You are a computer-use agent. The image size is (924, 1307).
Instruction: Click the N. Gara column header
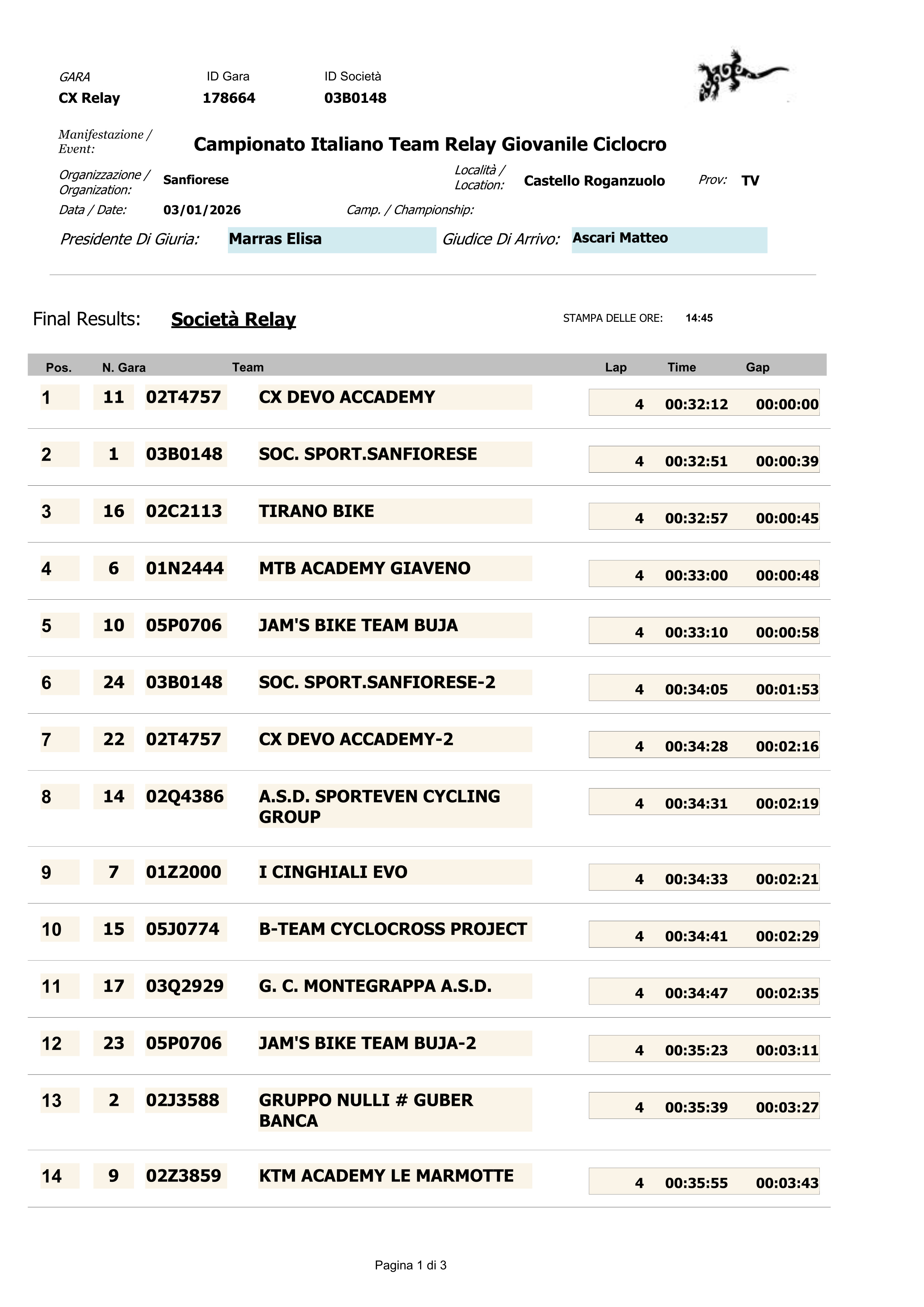pyautogui.click(x=124, y=368)
